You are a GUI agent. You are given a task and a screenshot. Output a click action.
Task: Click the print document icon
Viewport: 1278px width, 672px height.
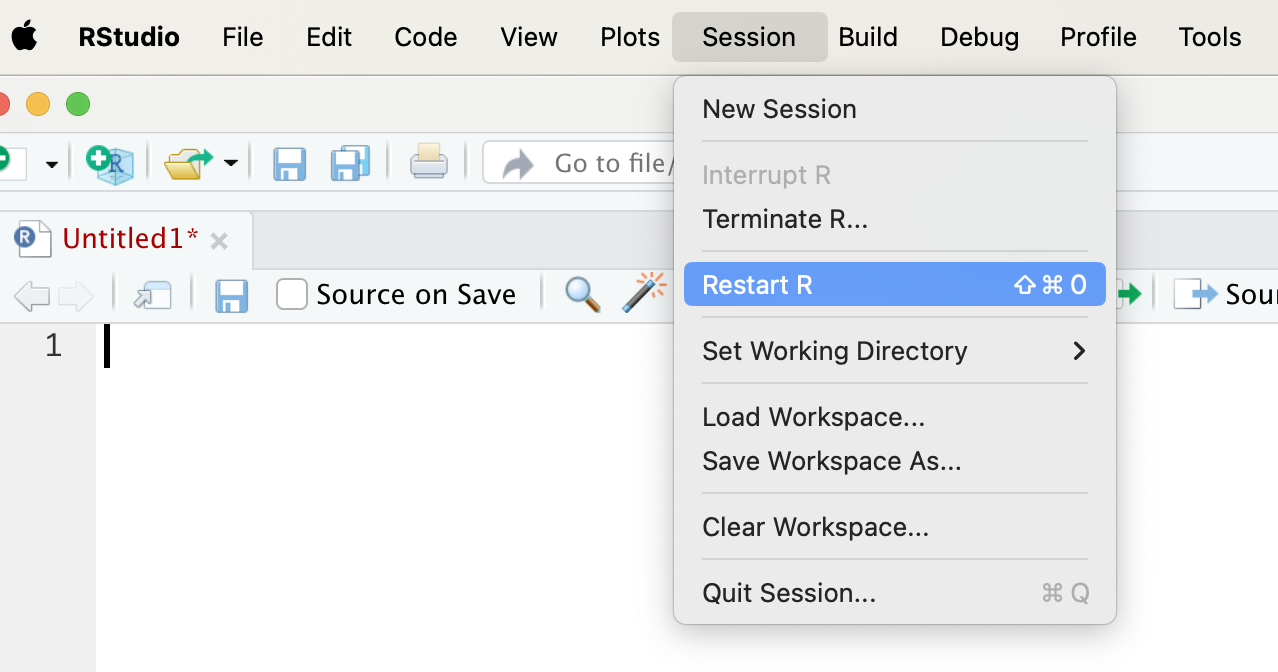pyautogui.click(x=429, y=163)
